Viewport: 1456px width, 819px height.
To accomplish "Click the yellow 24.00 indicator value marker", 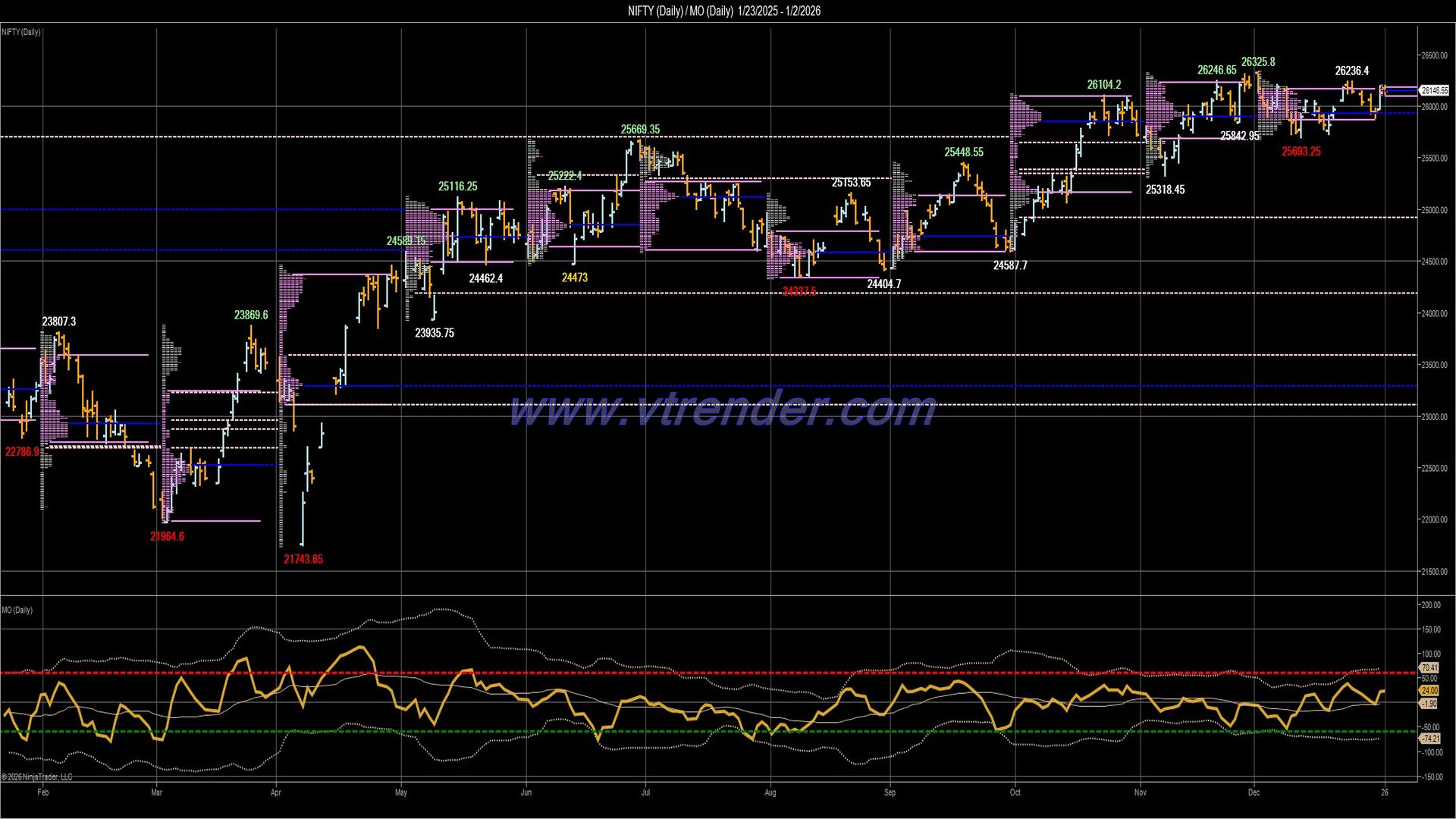I will (1429, 691).
